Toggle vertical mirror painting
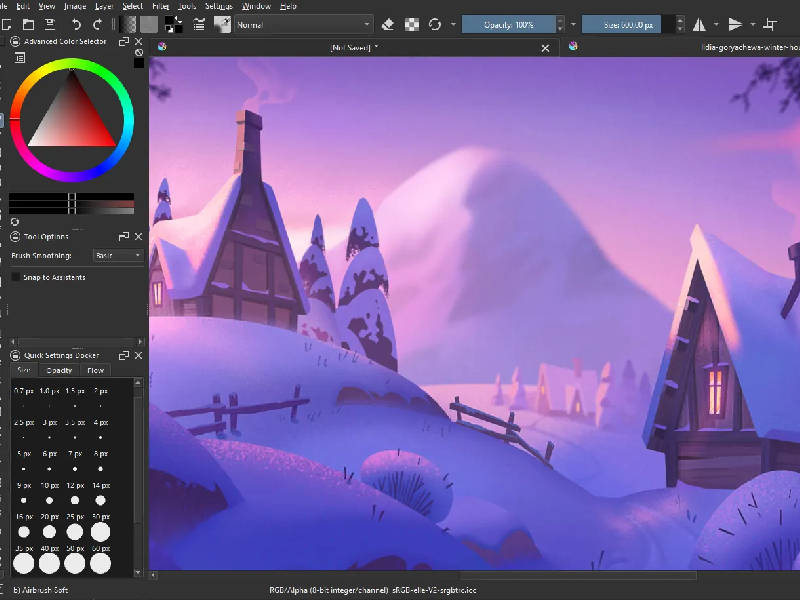 (737, 22)
